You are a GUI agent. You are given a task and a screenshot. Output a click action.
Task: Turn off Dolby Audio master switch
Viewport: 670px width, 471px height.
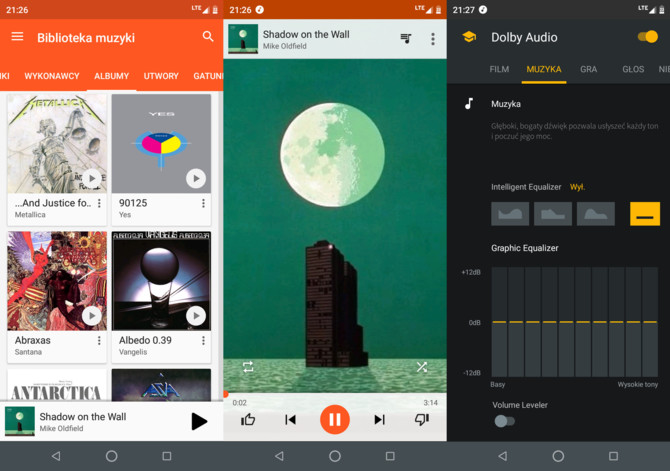(x=648, y=37)
